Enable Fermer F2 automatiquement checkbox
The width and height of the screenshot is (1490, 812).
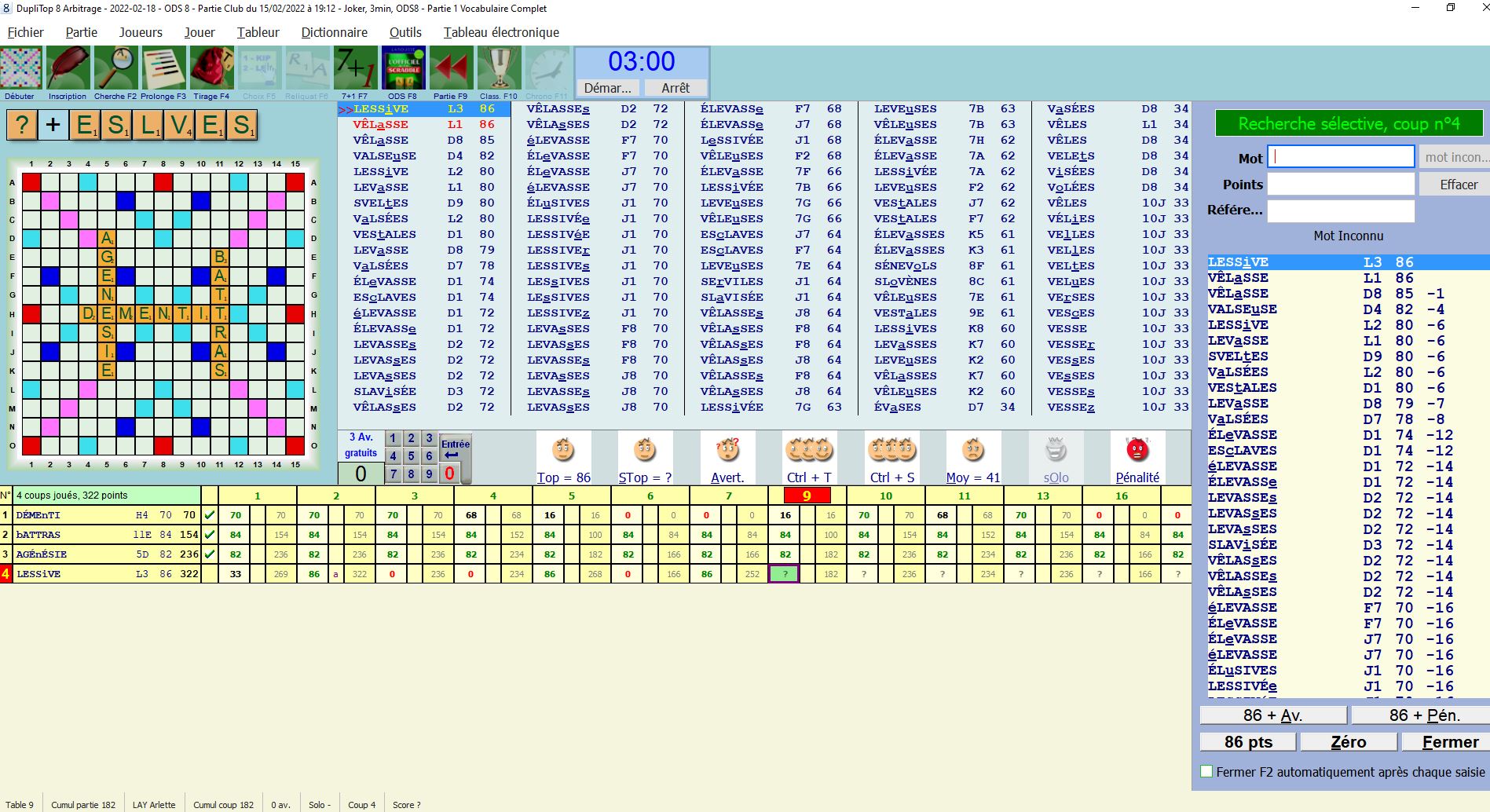click(1206, 771)
